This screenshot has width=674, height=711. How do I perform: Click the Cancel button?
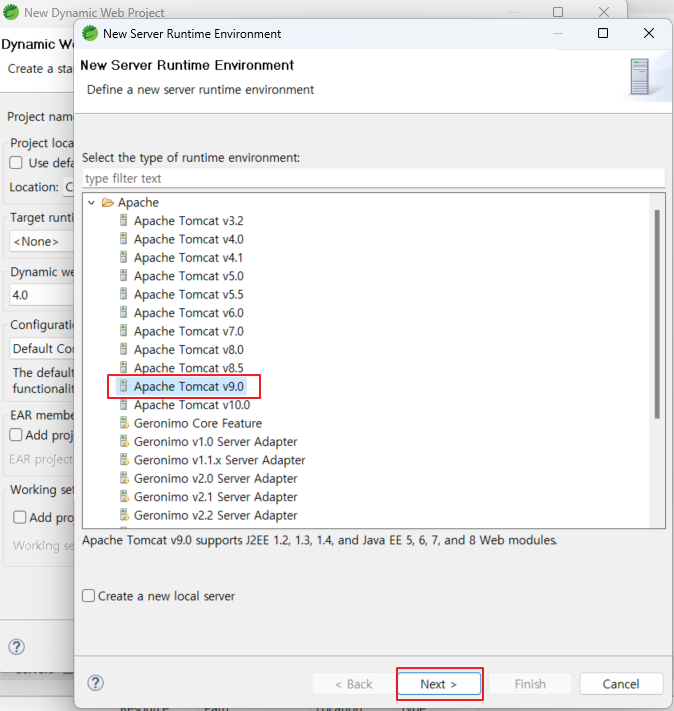click(621, 683)
